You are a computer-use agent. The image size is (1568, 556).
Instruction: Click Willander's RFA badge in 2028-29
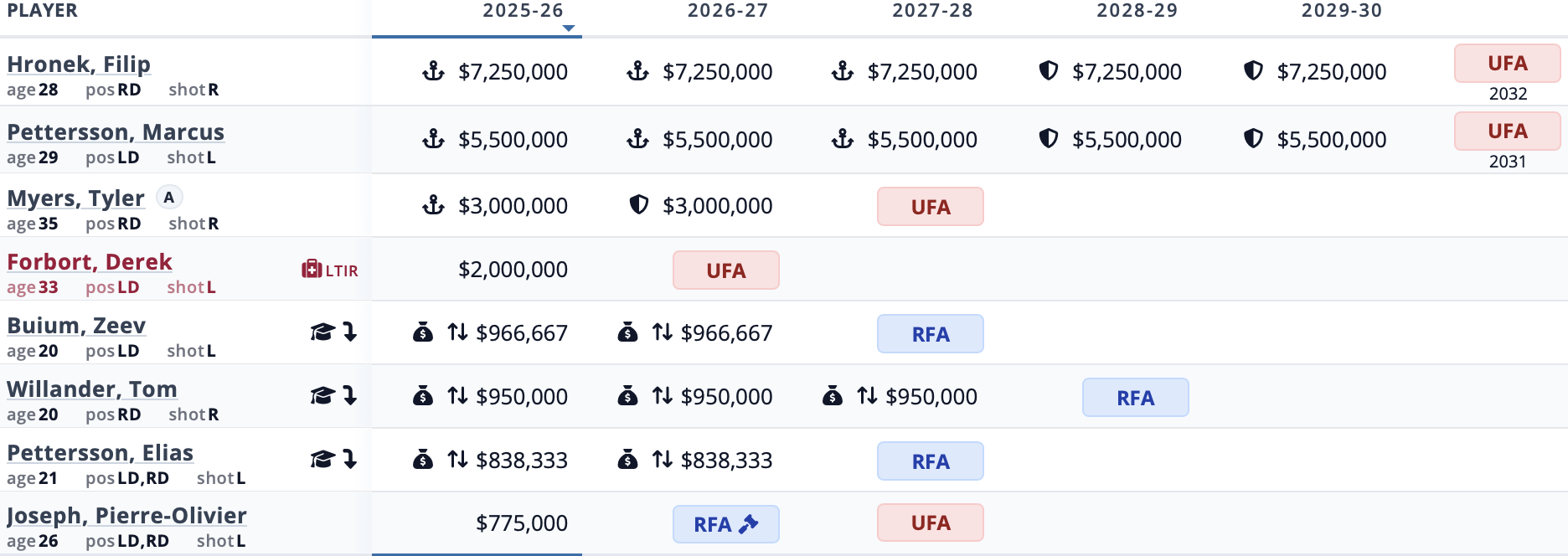click(x=1135, y=398)
